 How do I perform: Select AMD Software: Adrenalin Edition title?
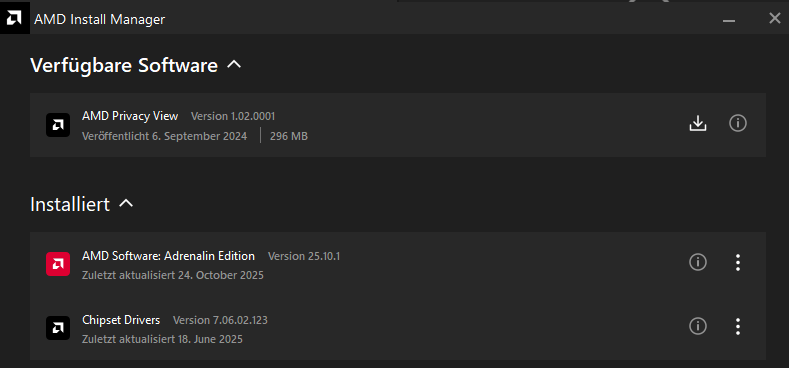tap(168, 256)
